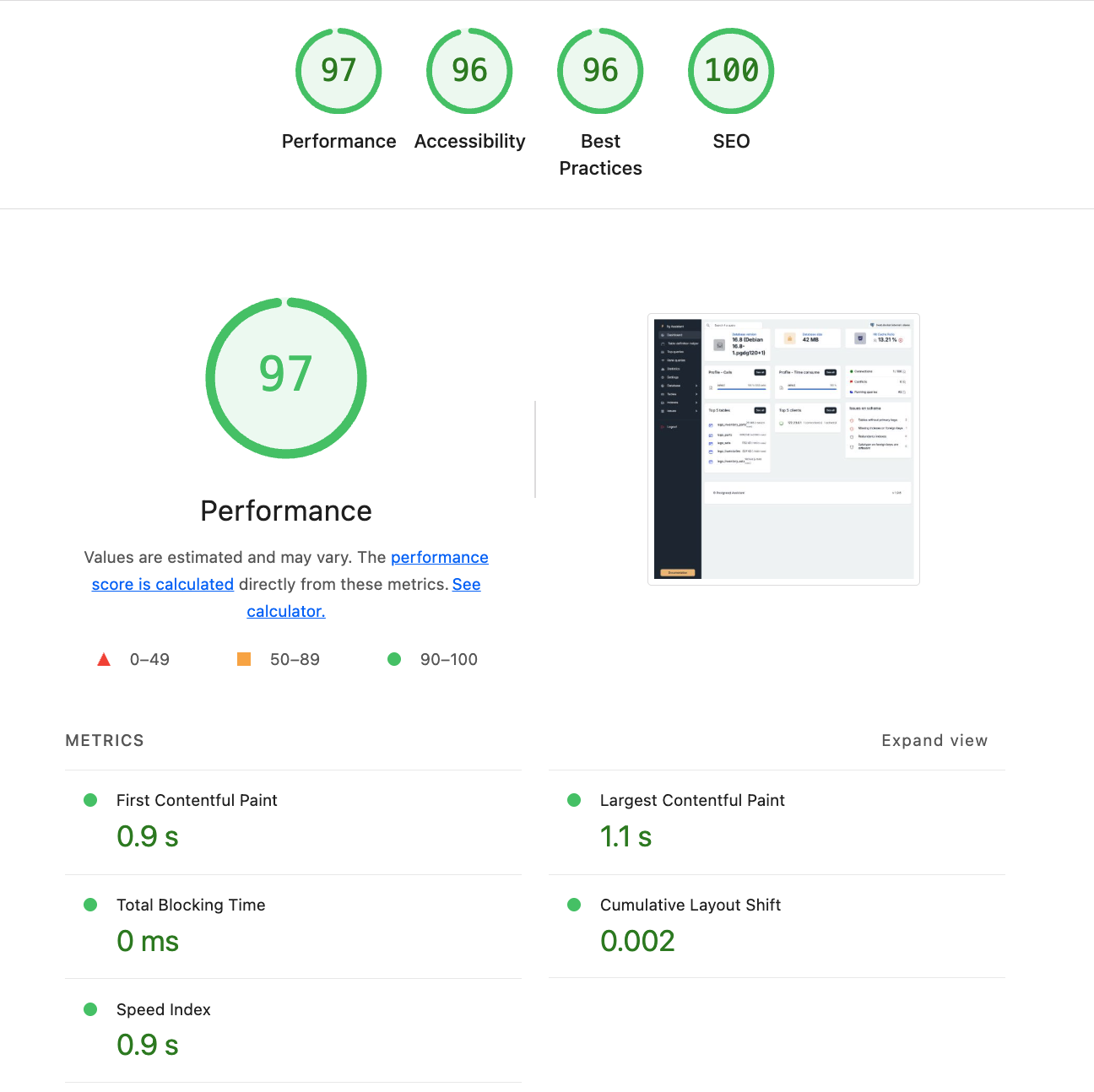
Task: Select the Accessibility score gauge showing 96
Action: coord(469,71)
